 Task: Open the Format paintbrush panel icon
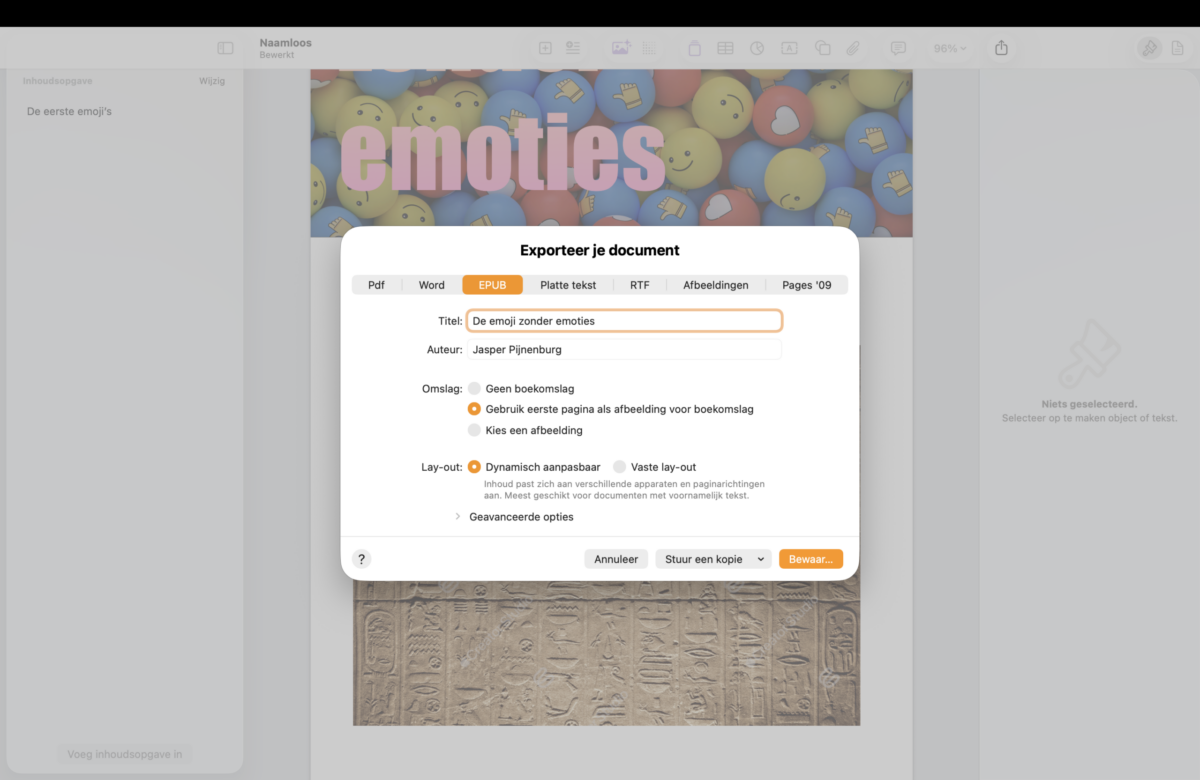pos(1149,48)
